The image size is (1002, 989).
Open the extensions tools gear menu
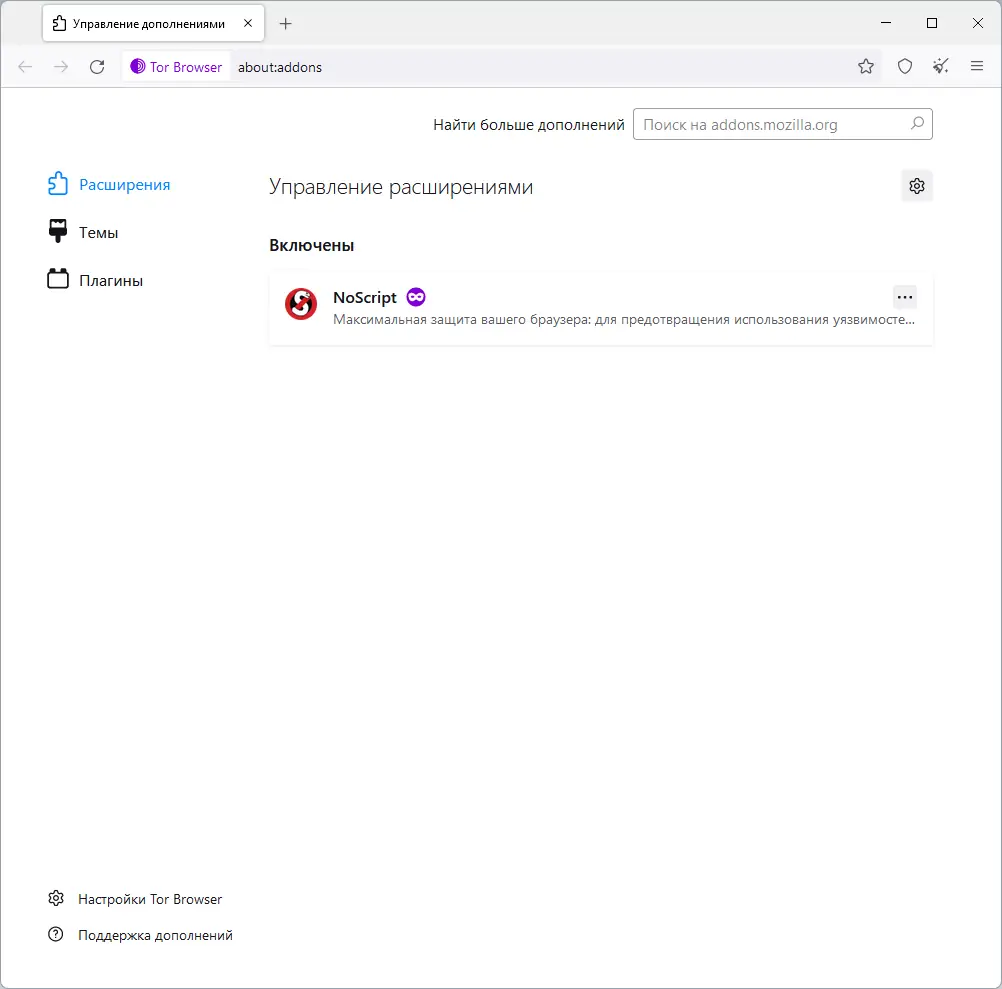pyautogui.click(x=917, y=186)
